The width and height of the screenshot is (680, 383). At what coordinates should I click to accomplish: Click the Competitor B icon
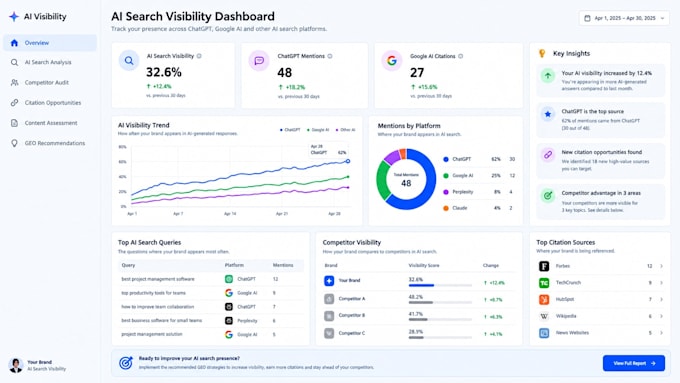point(329,315)
